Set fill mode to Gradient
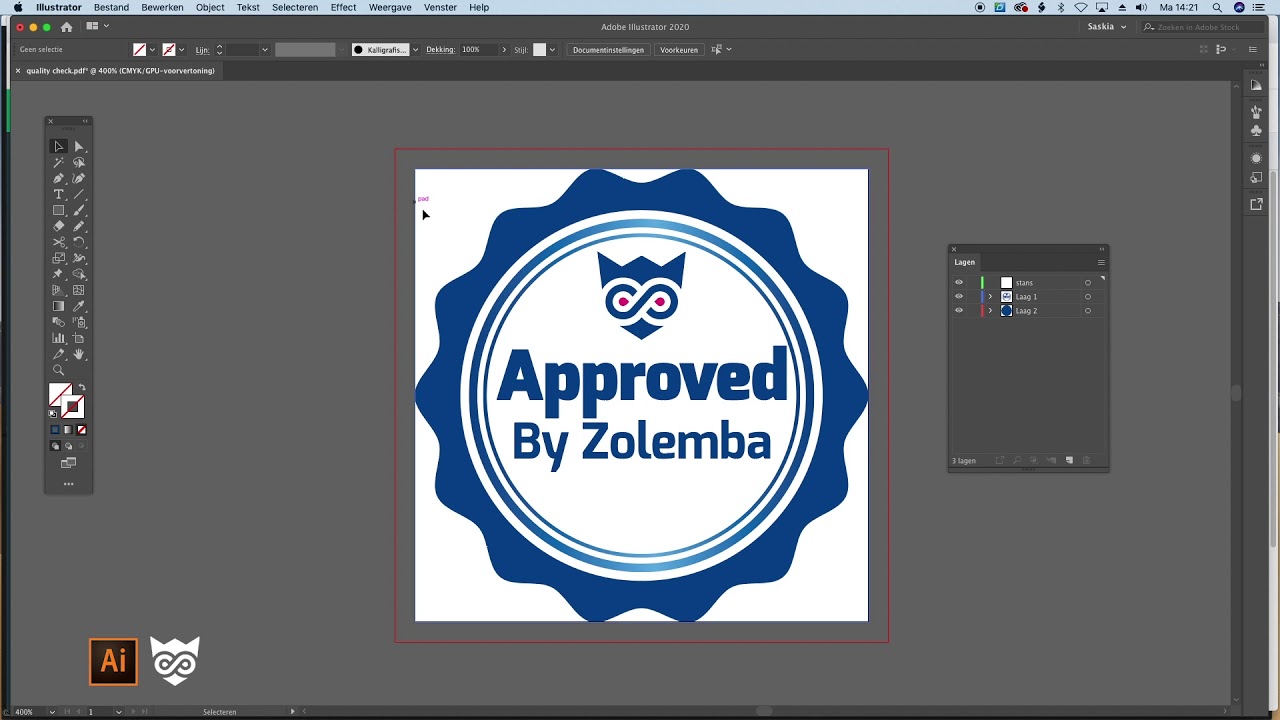This screenshot has height=720, width=1280. click(x=69, y=430)
